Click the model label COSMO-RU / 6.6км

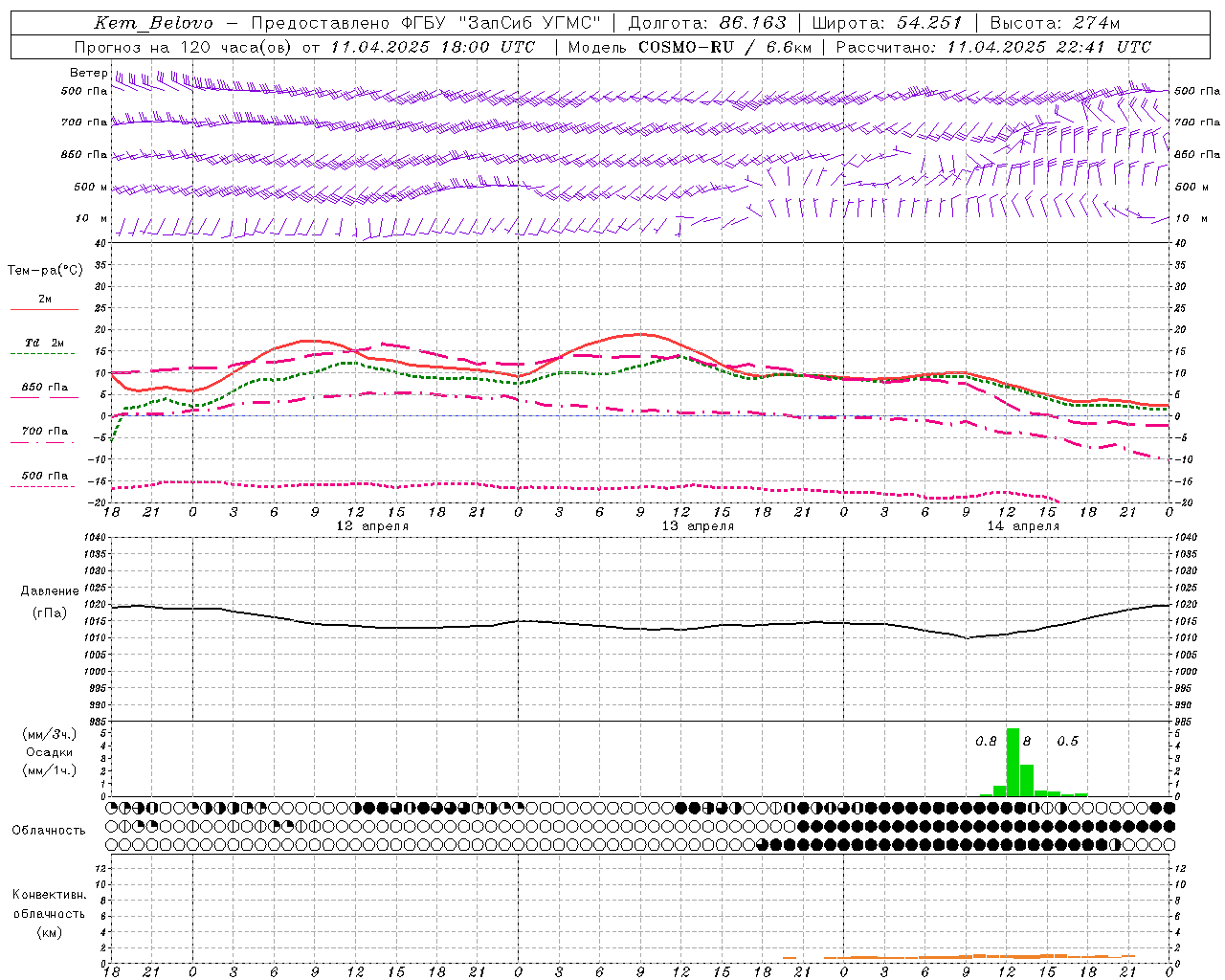724,47
